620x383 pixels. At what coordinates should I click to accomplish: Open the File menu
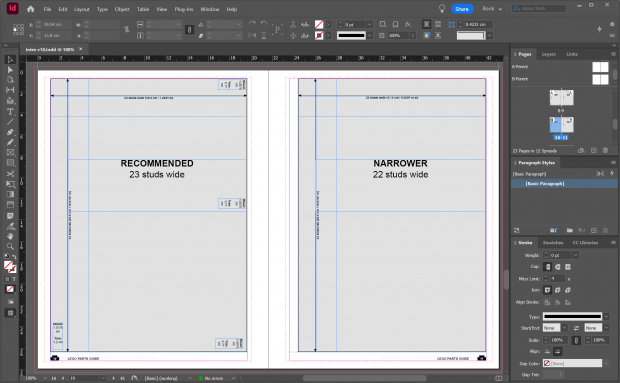(x=47, y=9)
